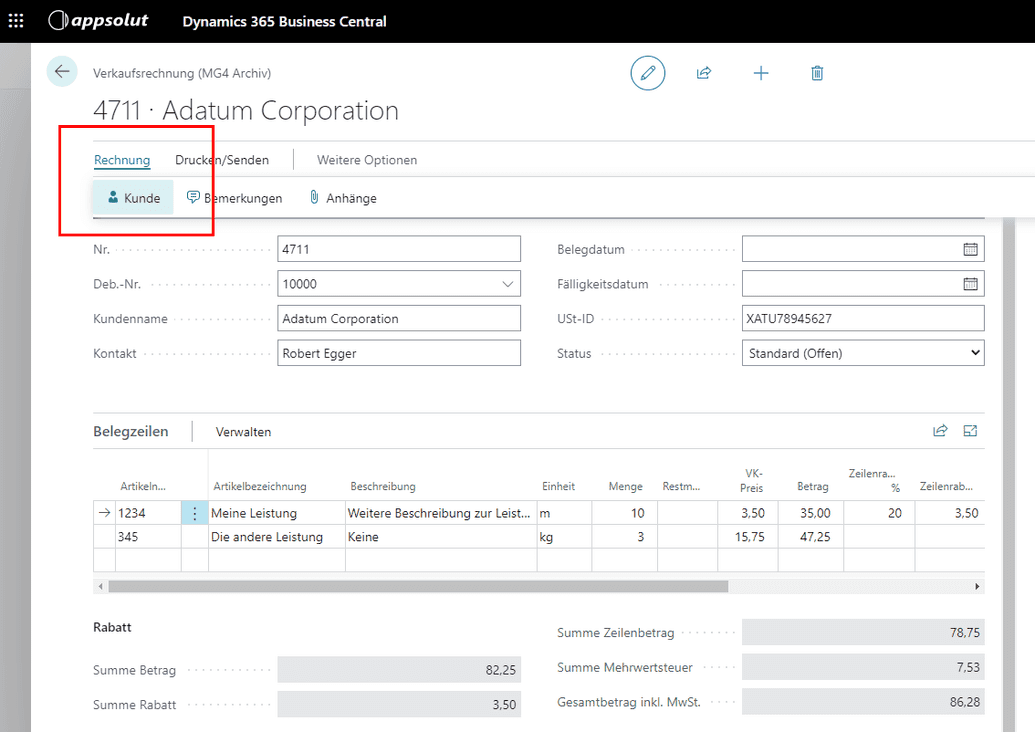
Task: Click the plus icon to create new
Action: 761,73
